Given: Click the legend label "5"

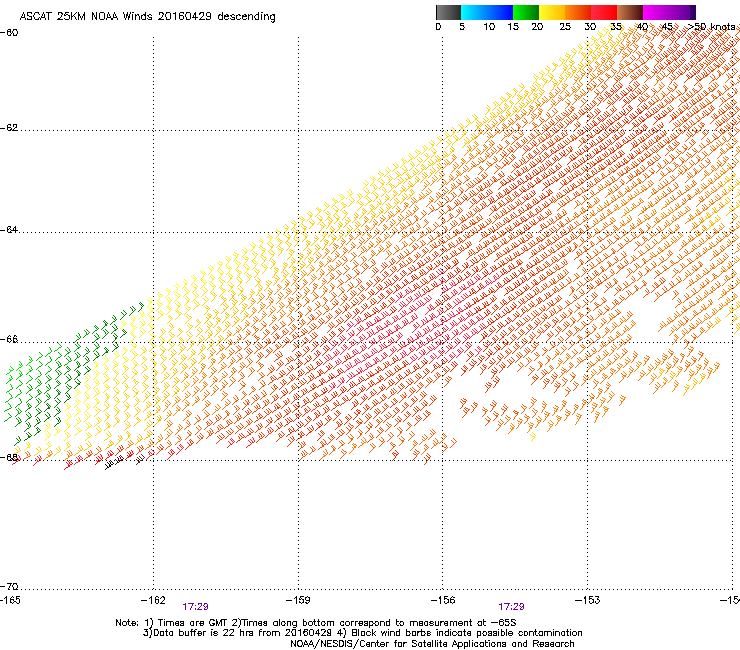Looking at the screenshot, I should [x=462, y=27].
